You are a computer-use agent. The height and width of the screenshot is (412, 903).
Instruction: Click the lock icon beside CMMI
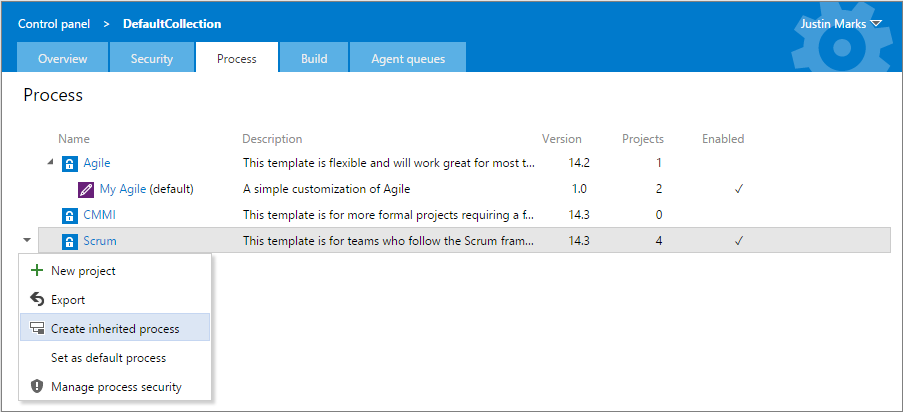pyautogui.click(x=69, y=216)
